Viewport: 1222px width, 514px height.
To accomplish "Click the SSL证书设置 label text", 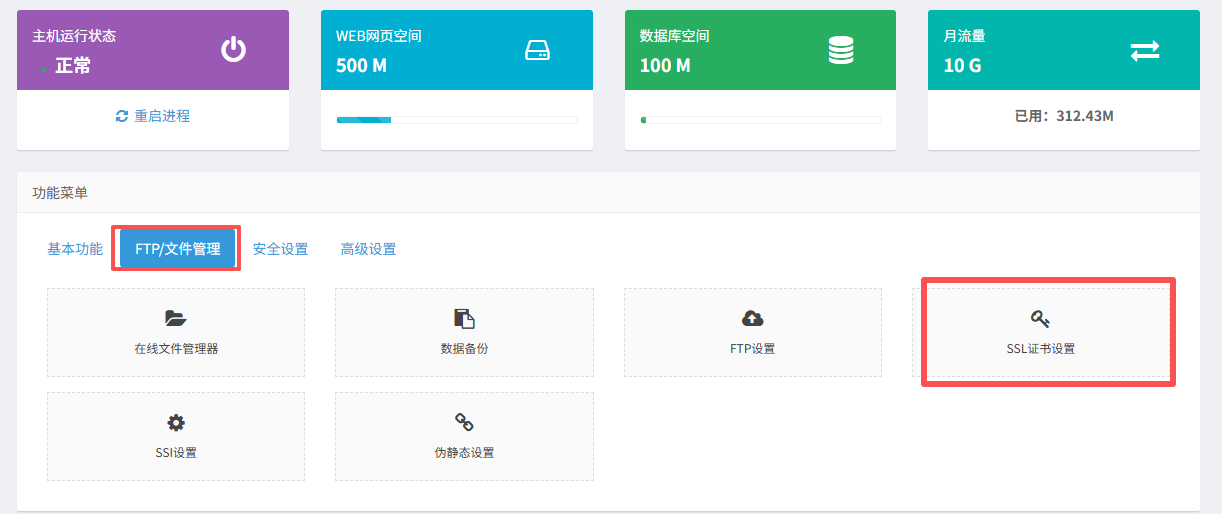I will tap(1040, 349).
